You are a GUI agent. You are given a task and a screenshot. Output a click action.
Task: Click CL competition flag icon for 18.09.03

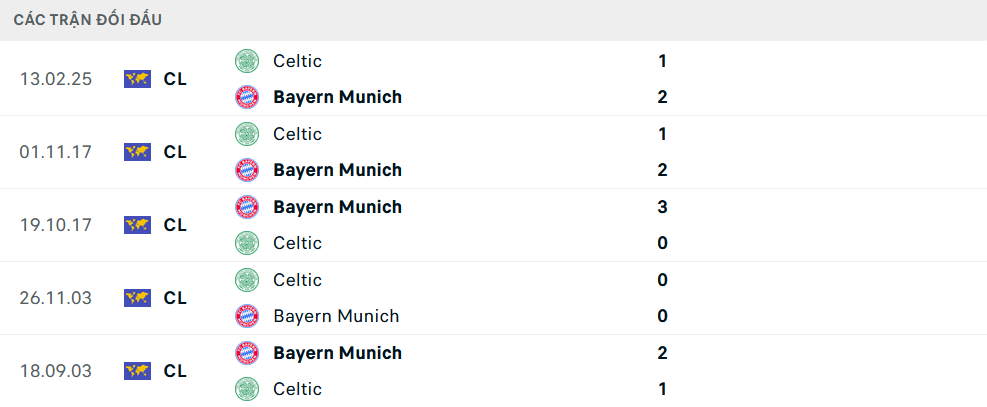tap(137, 371)
